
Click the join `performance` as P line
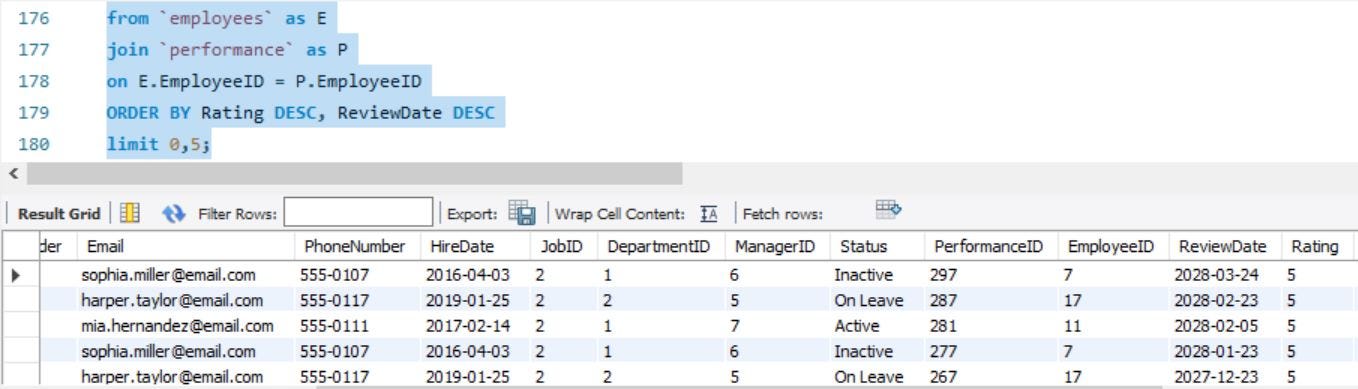coord(227,50)
